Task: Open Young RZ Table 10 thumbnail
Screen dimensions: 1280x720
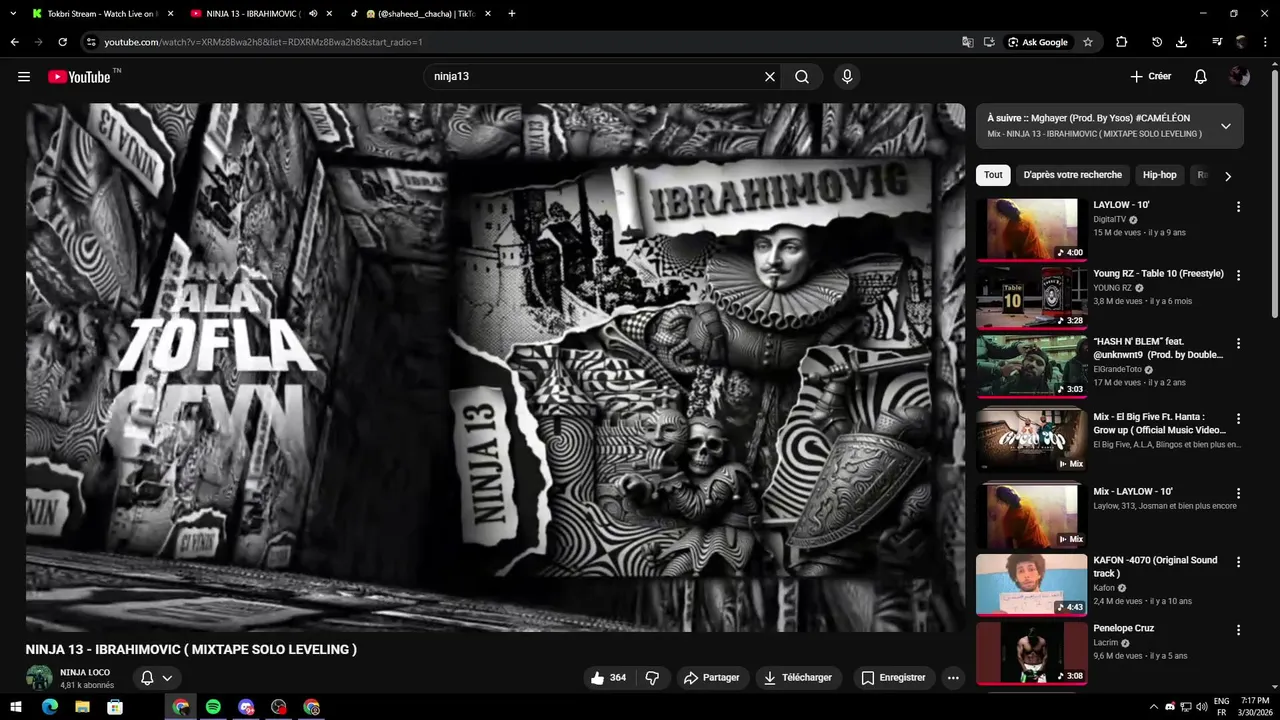Action: pos(1031,297)
